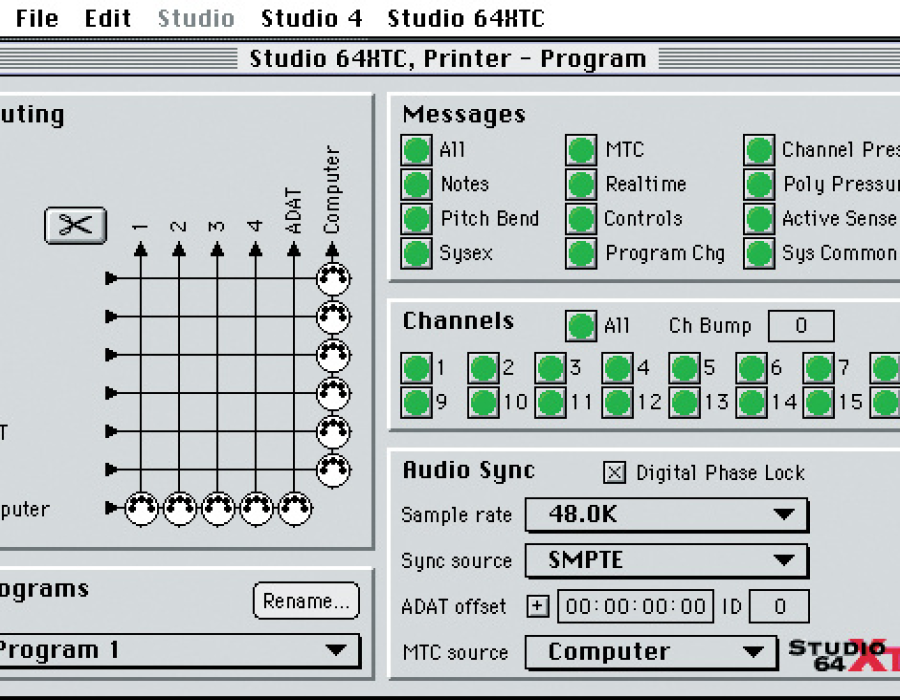This screenshot has width=900, height=700.
Task: Open the Edit menu
Action: coord(108,18)
